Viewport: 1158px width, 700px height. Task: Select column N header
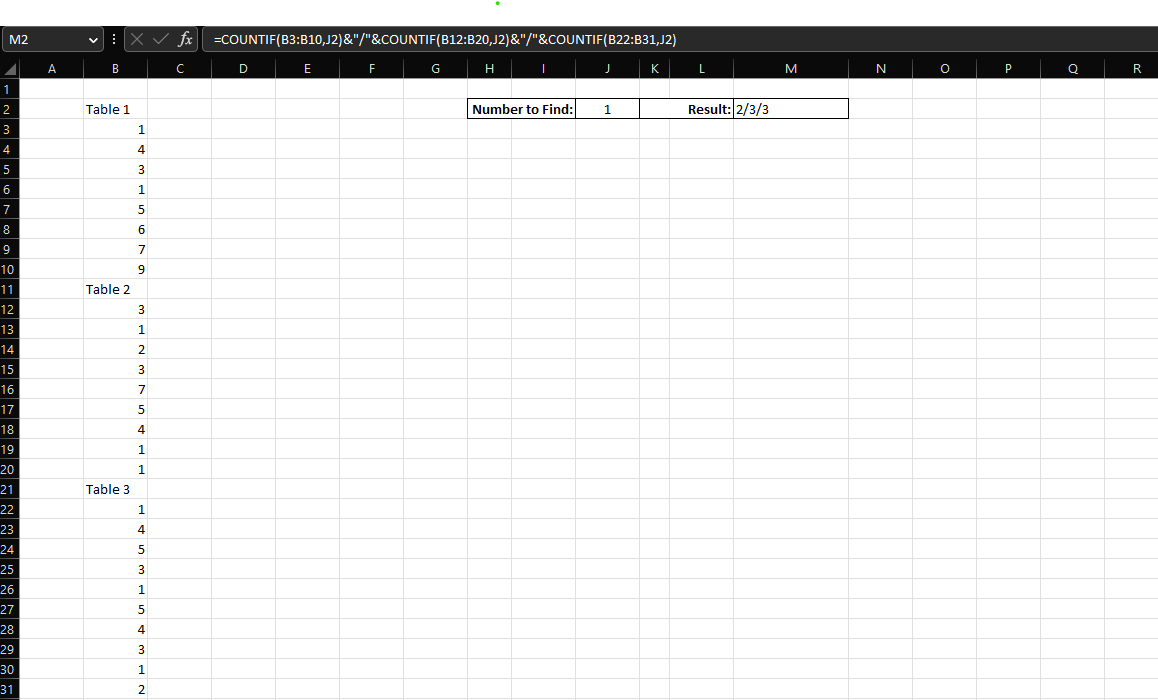pyautogui.click(x=880, y=69)
